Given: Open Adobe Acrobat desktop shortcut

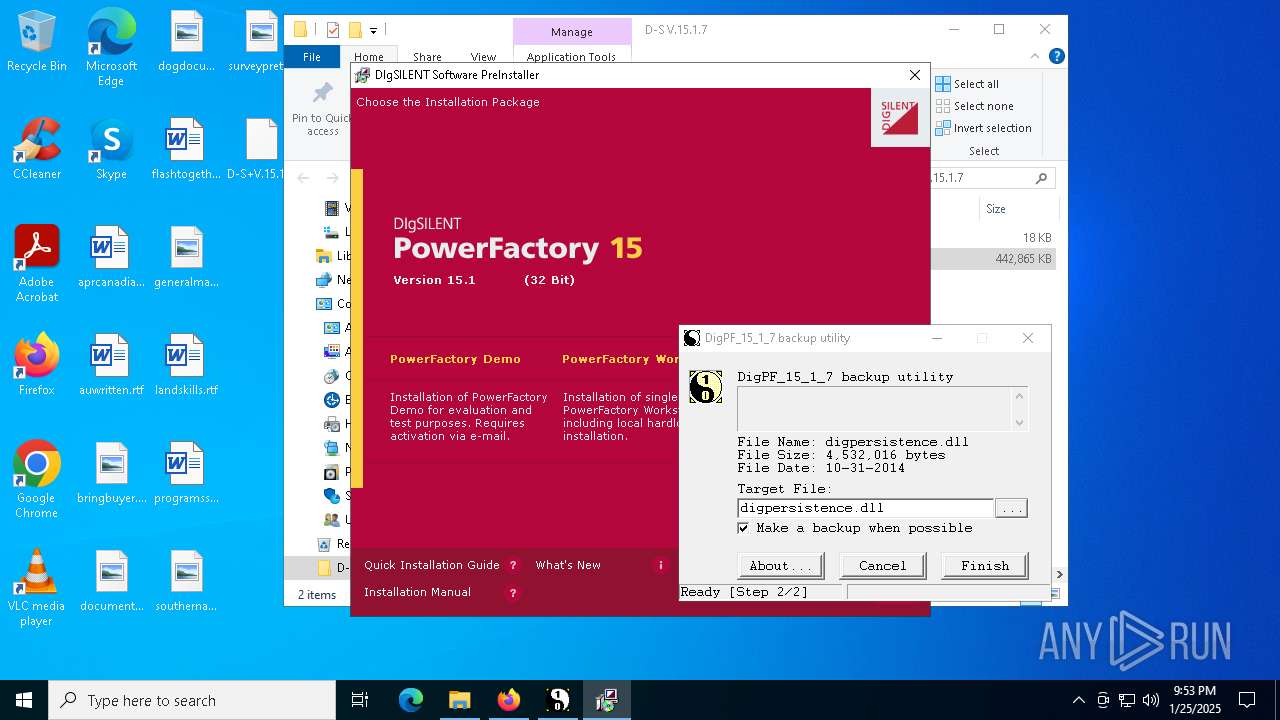Looking at the screenshot, I should point(37,263).
